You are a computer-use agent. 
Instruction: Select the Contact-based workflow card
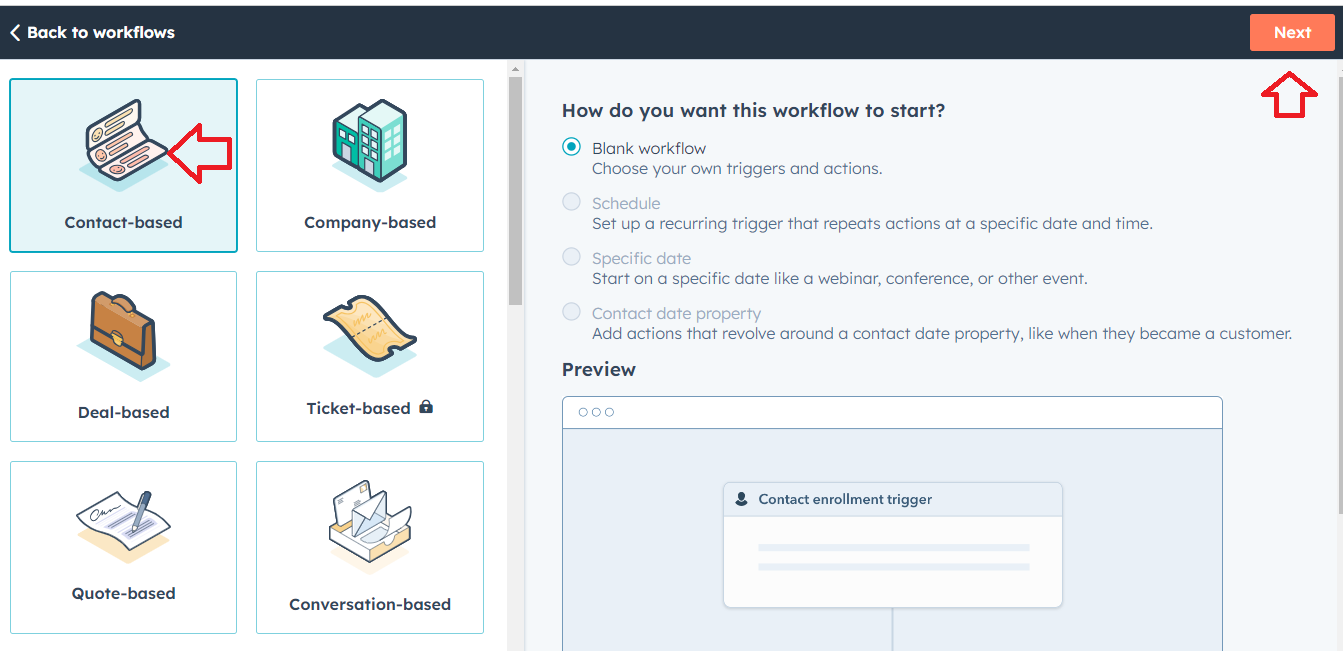click(x=123, y=166)
